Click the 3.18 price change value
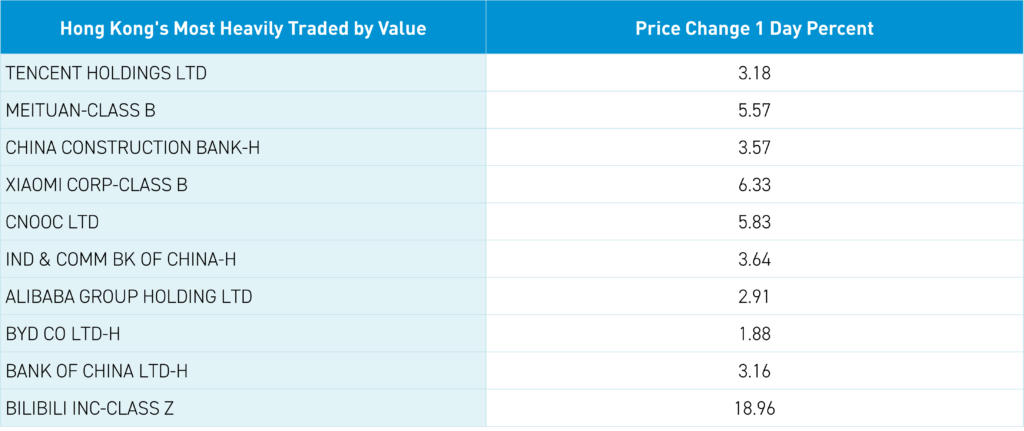Screen dimensions: 1024x431 tap(754, 73)
